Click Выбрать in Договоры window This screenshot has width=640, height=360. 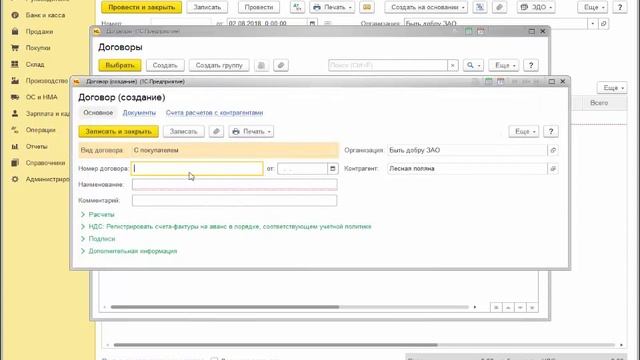tap(120, 65)
